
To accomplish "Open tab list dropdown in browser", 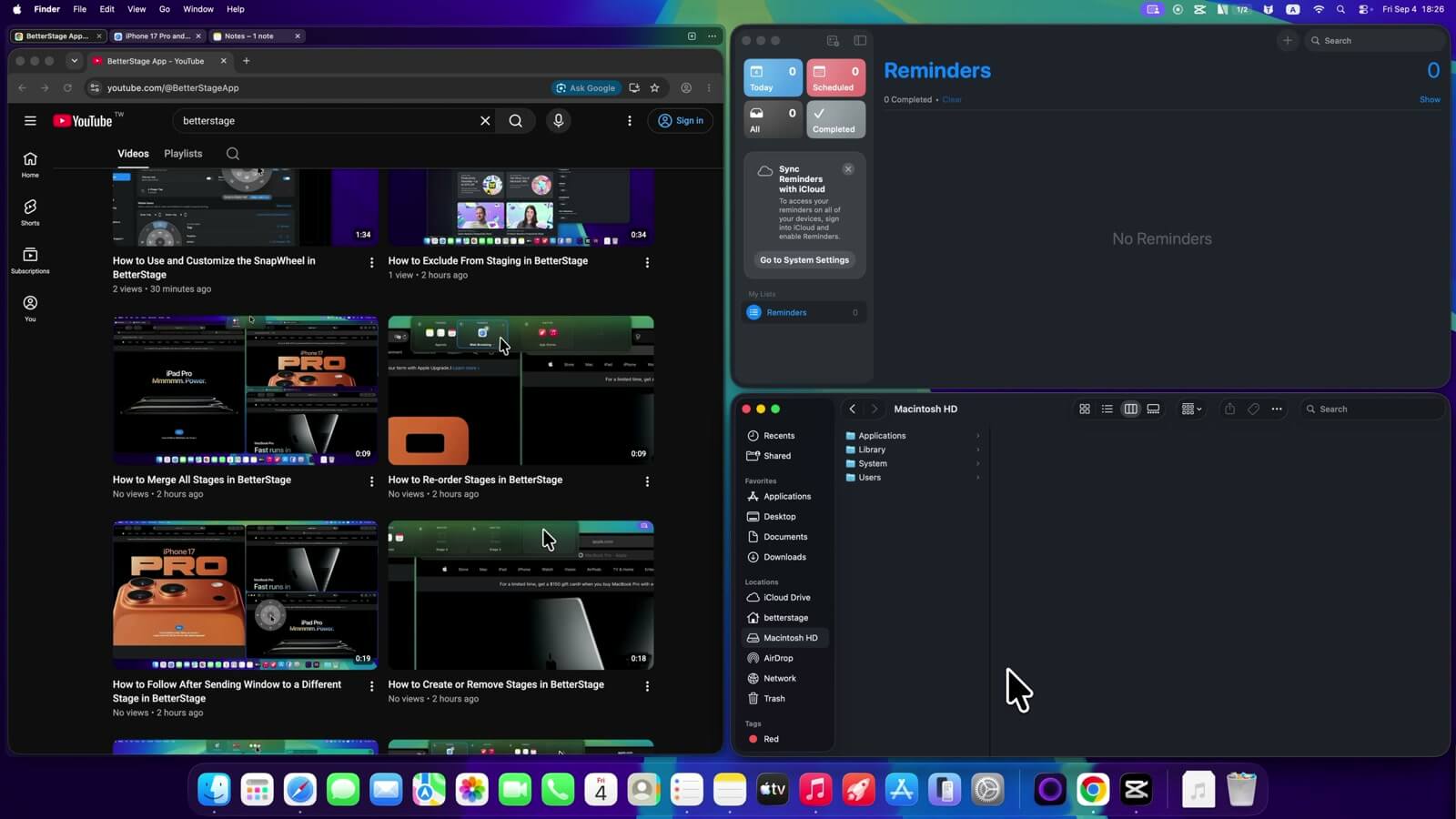I will tap(74, 61).
